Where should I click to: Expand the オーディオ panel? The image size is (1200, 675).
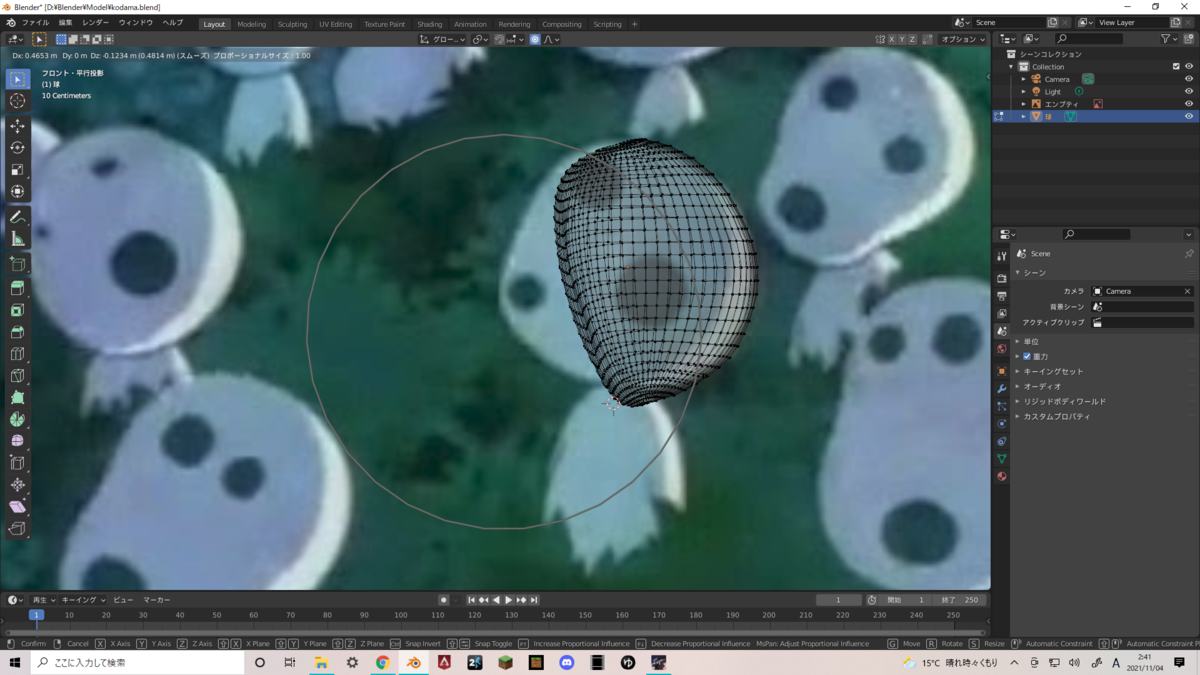pyautogui.click(x=1041, y=386)
